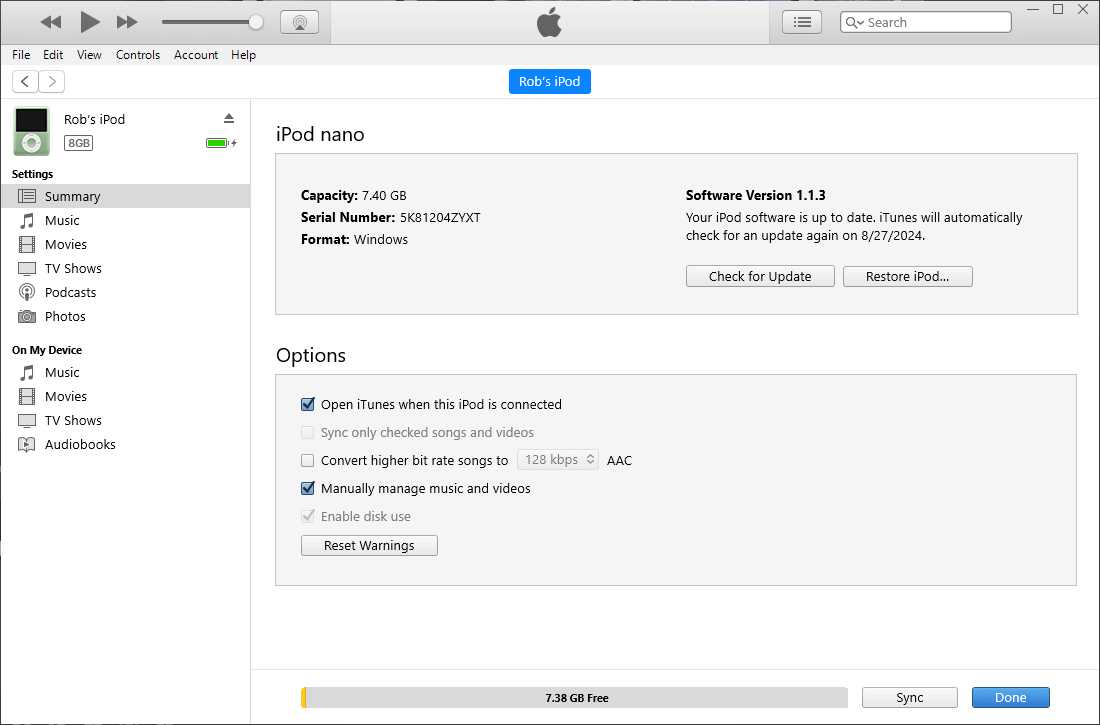Open the 128 kbps bit rate dropdown

[558, 460]
